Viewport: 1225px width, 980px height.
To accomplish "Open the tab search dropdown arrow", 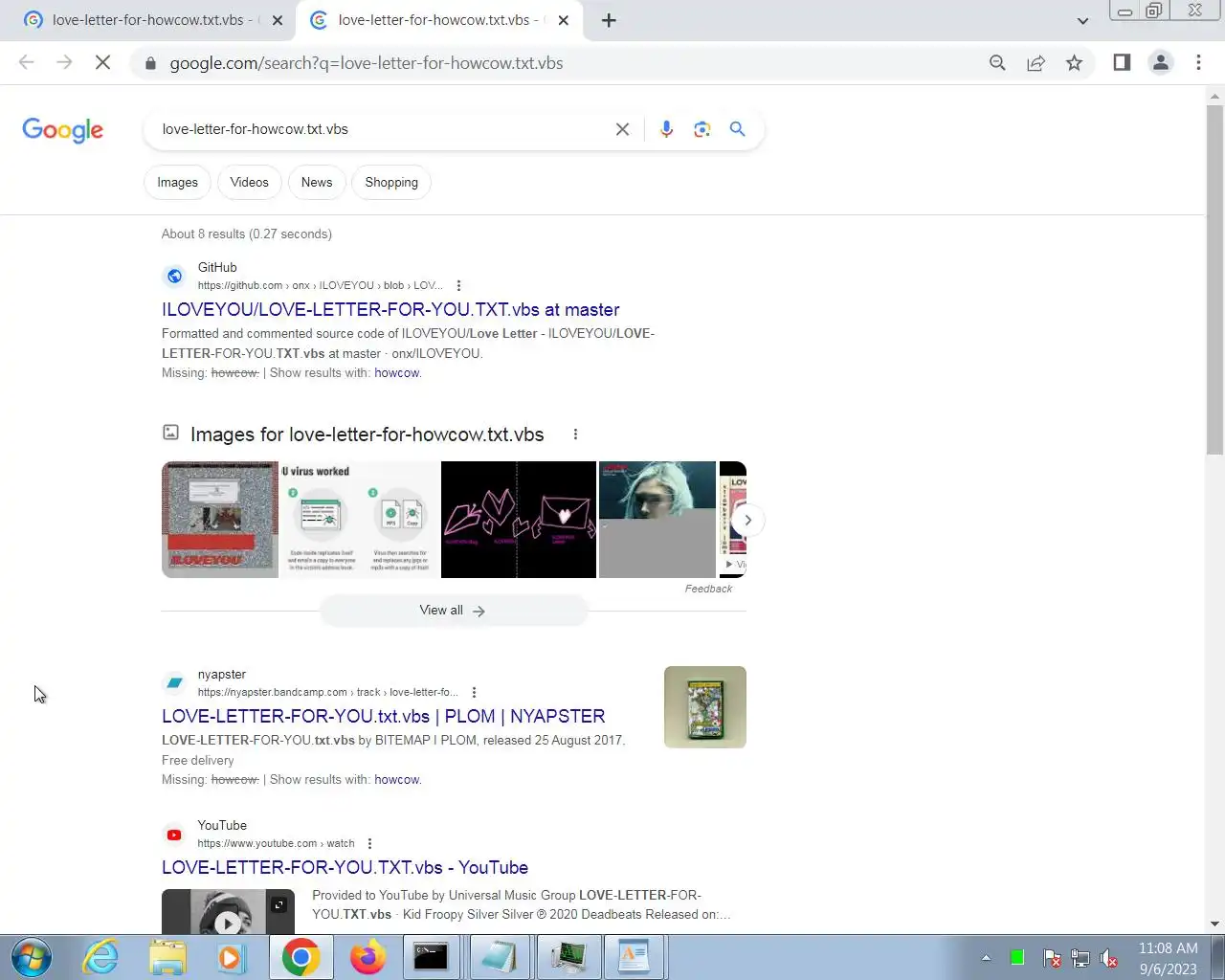I will (x=1082, y=20).
